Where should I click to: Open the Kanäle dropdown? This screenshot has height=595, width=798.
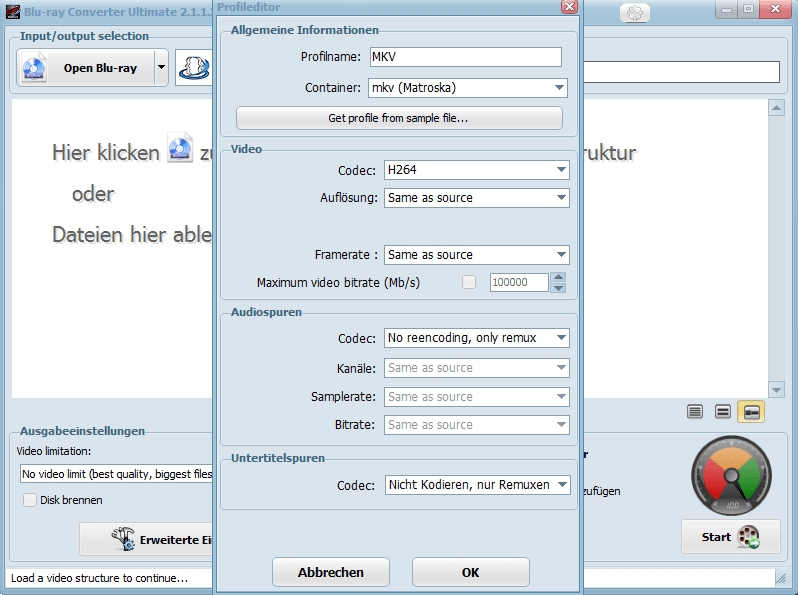476,367
